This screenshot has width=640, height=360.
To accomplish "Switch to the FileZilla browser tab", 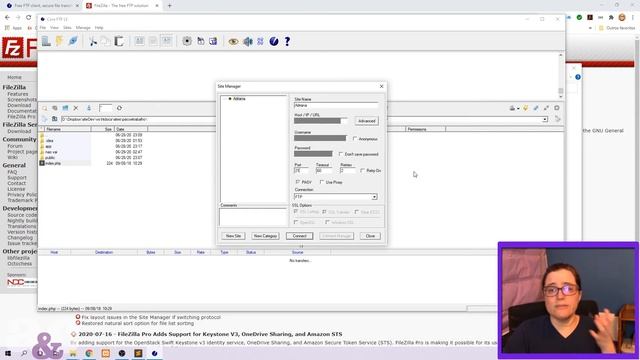I will [121, 6].
